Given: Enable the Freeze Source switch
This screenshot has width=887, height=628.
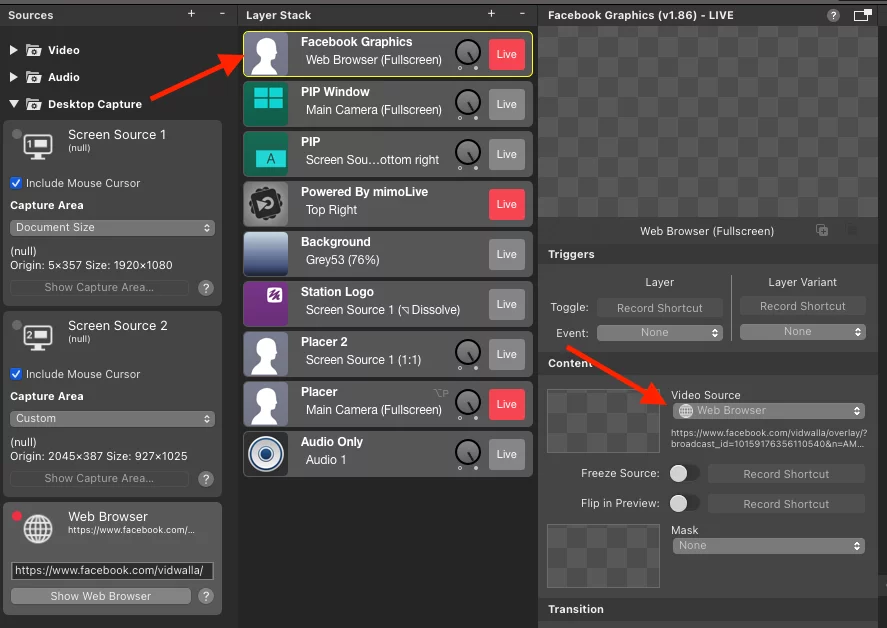Looking at the screenshot, I should (684, 473).
